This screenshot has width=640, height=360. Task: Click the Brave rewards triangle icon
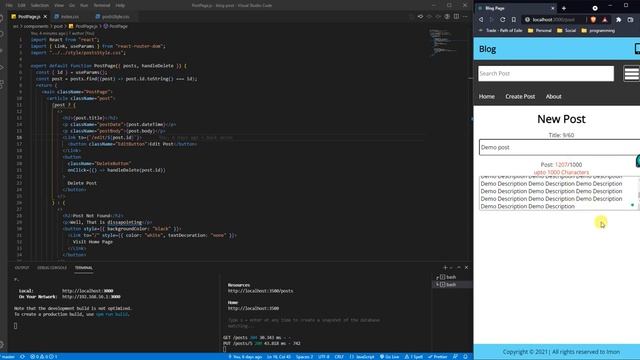(605, 20)
